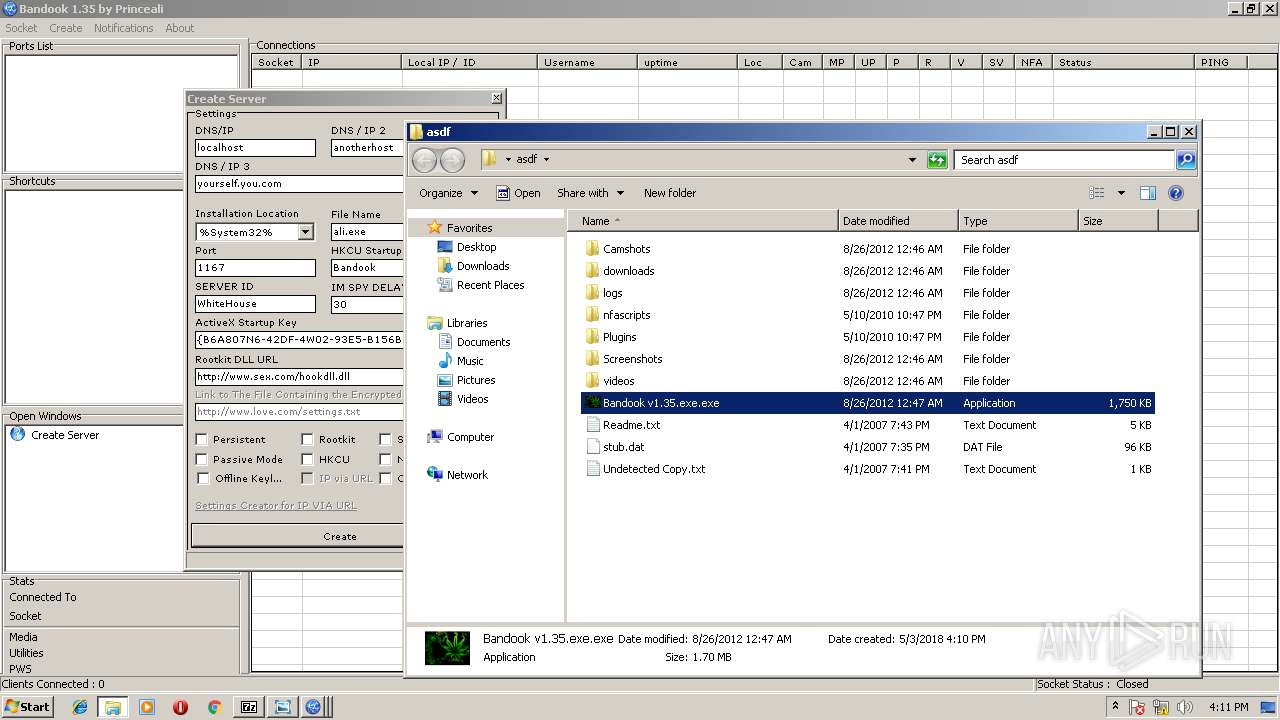1280x720 pixels.
Task: Open the Socket menu in Bandook
Action: [x=21, y=28]
